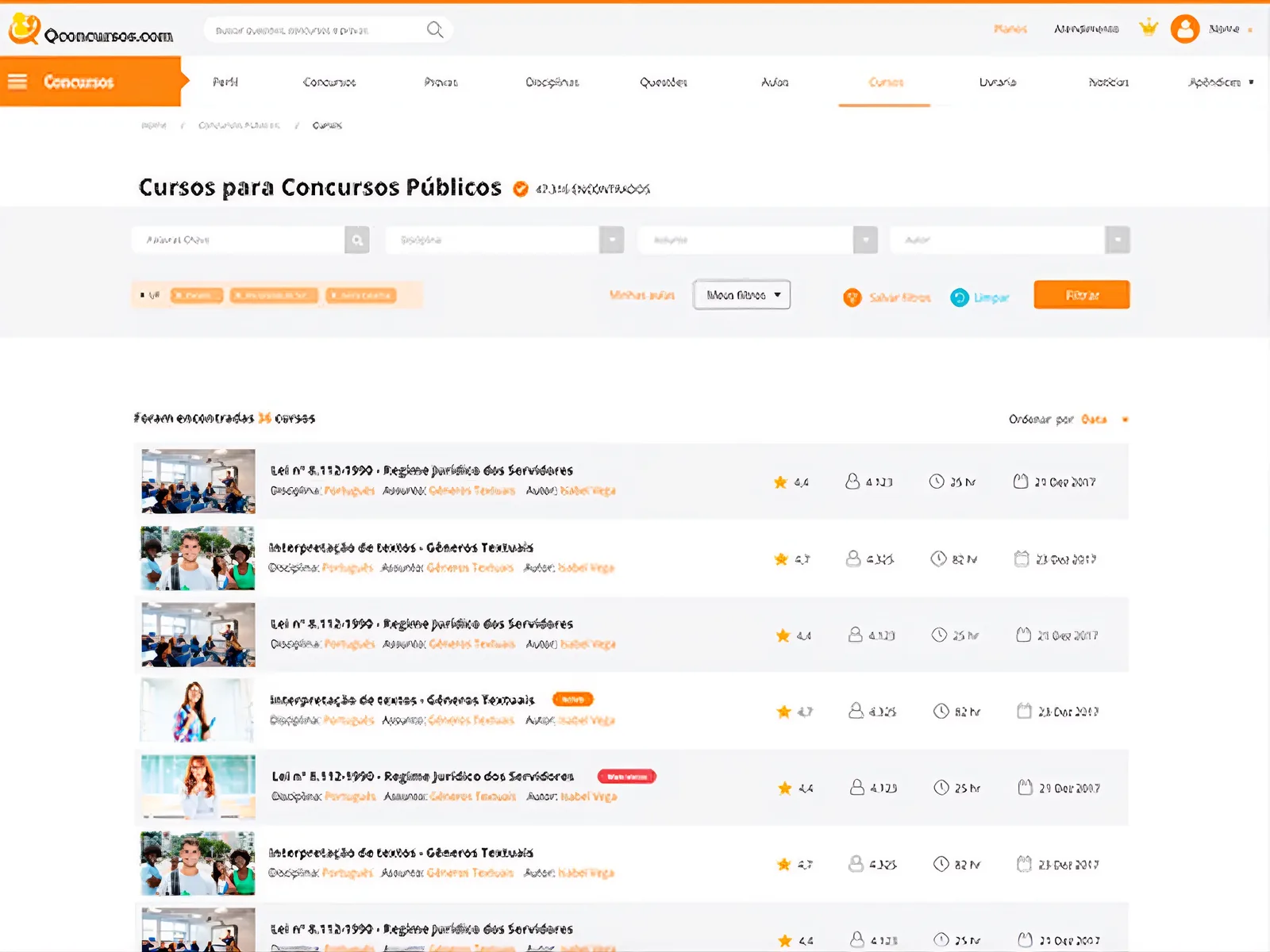This screenshot has height=952, width=1270.
Task: Click the gray search button in Palavra Chave field
Action: click(x=357, y=240)
